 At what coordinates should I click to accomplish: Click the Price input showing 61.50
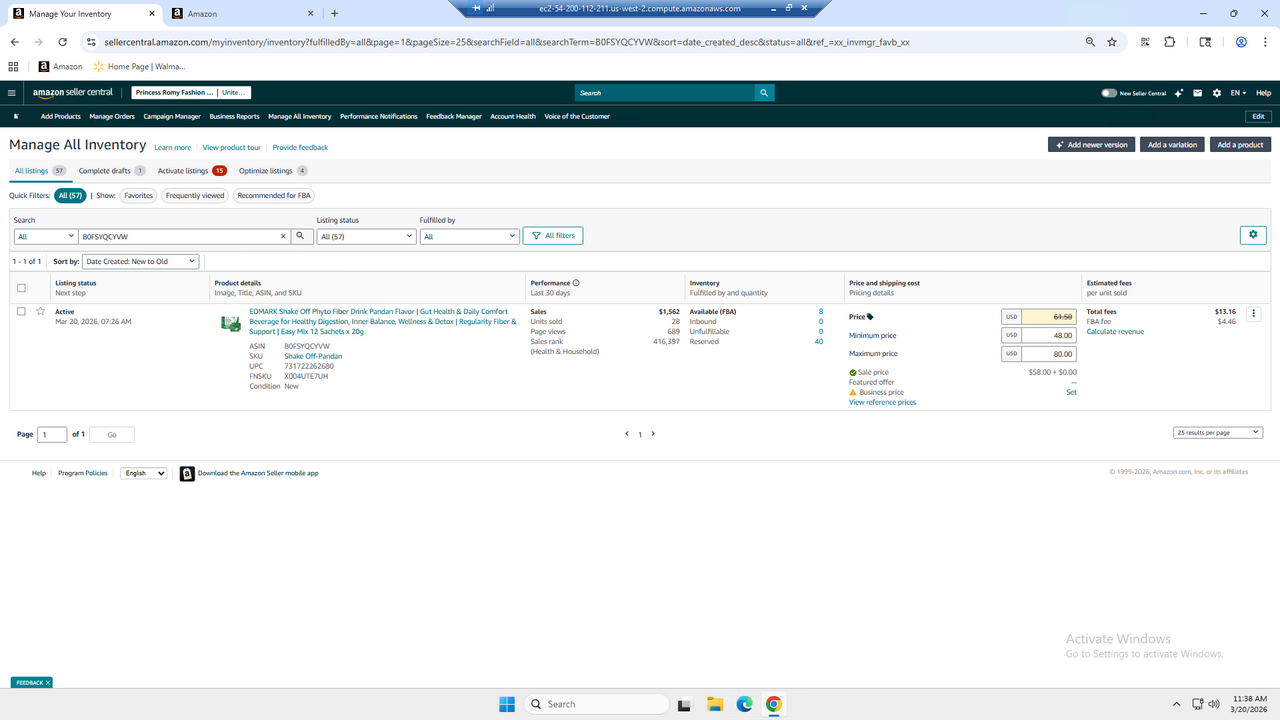pyautogui.click(x=1049, y=316)
